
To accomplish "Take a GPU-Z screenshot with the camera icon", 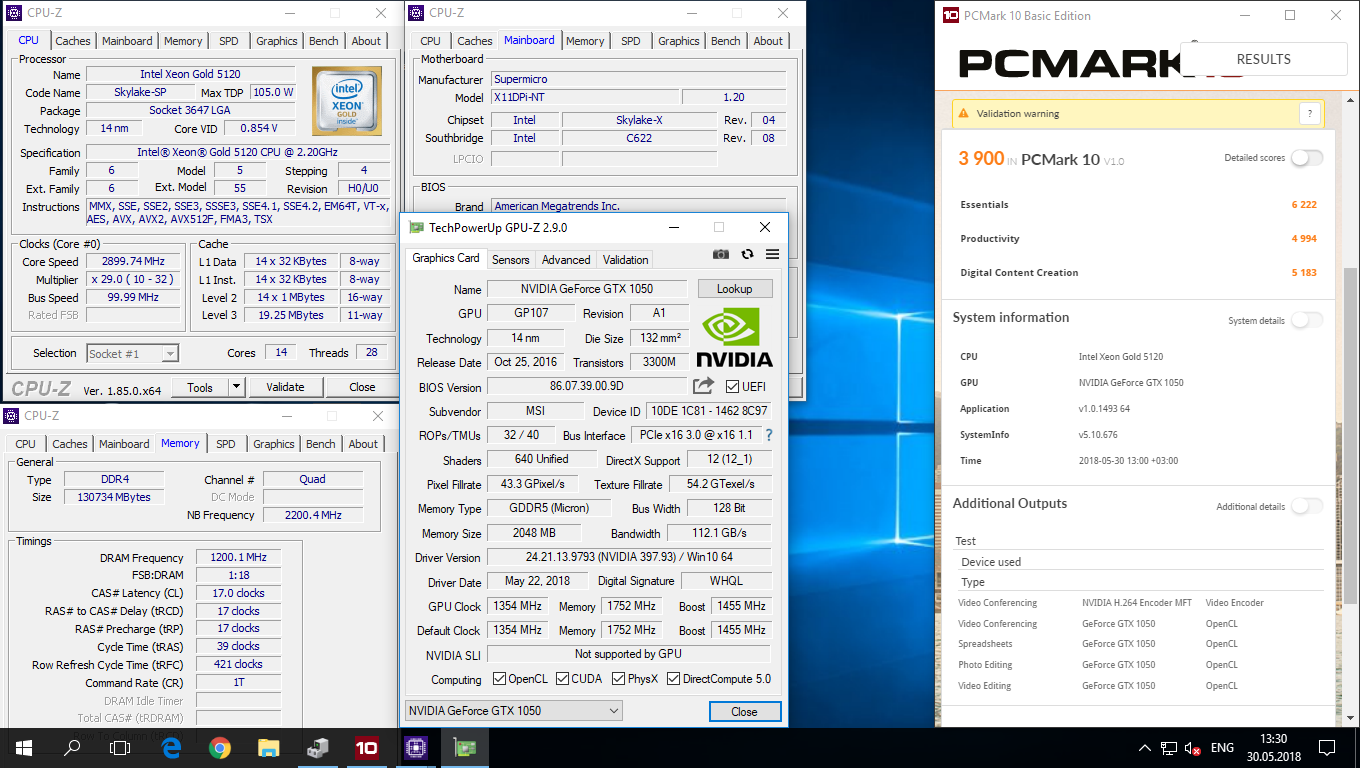I will pyautogui.click(x=720, y=255).
